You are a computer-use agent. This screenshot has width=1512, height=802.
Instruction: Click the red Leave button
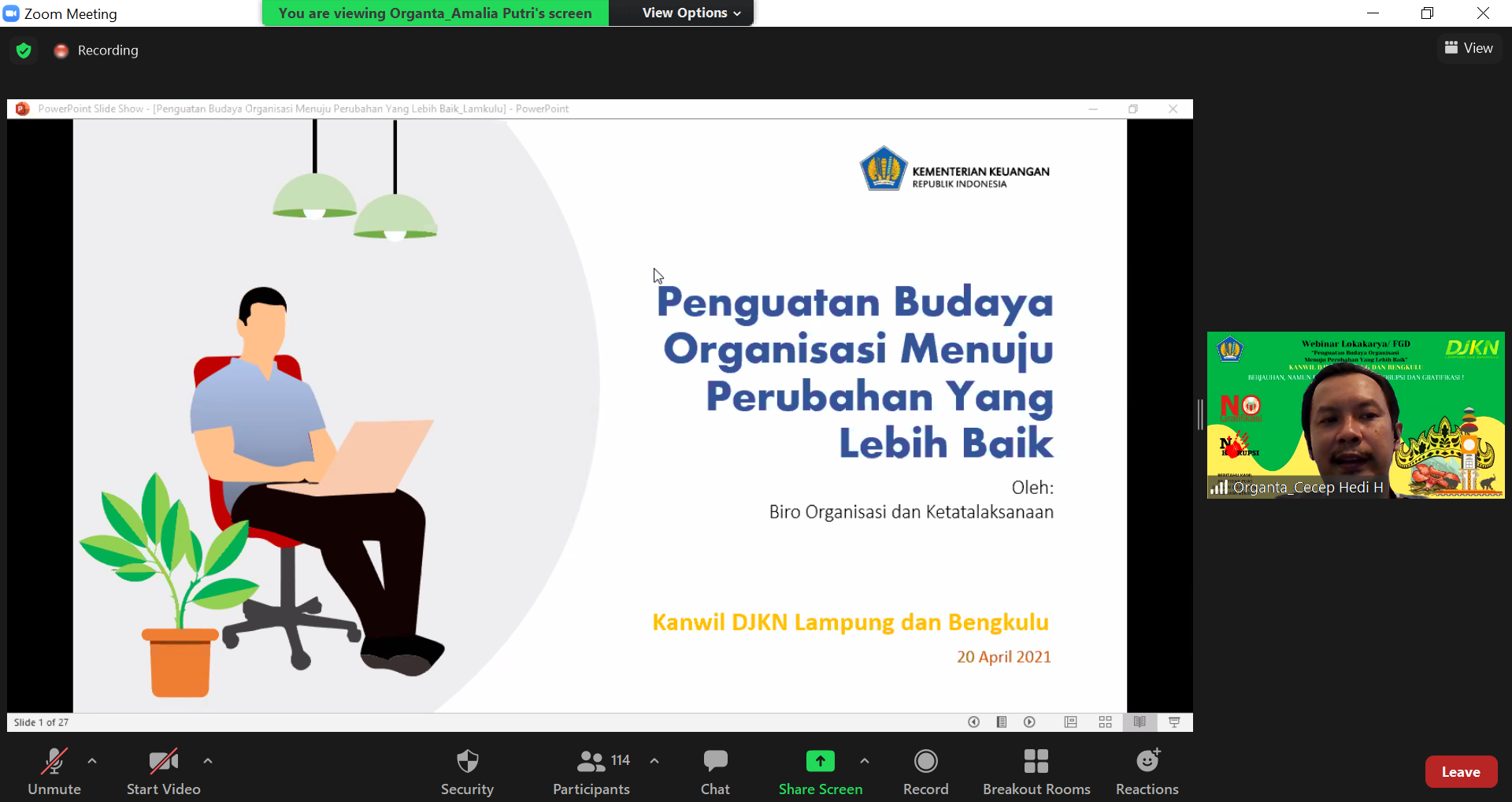point(1461,772)
